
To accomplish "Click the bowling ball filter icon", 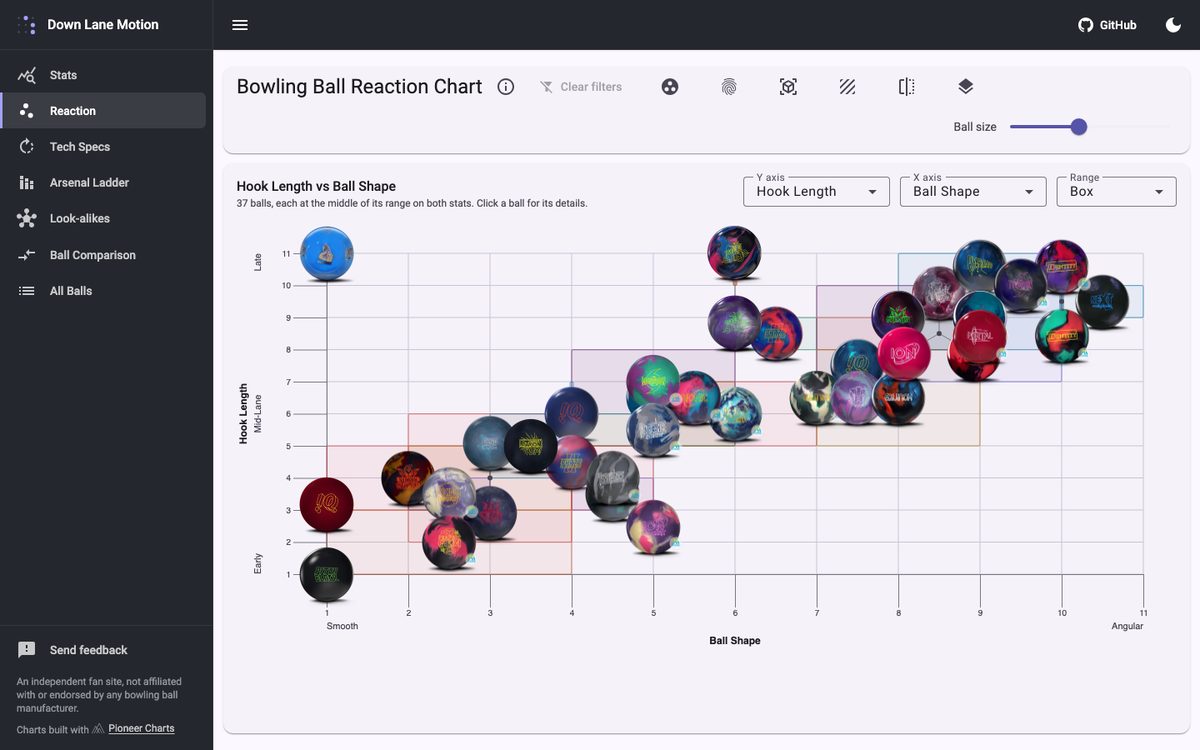I will pos(670,87).
